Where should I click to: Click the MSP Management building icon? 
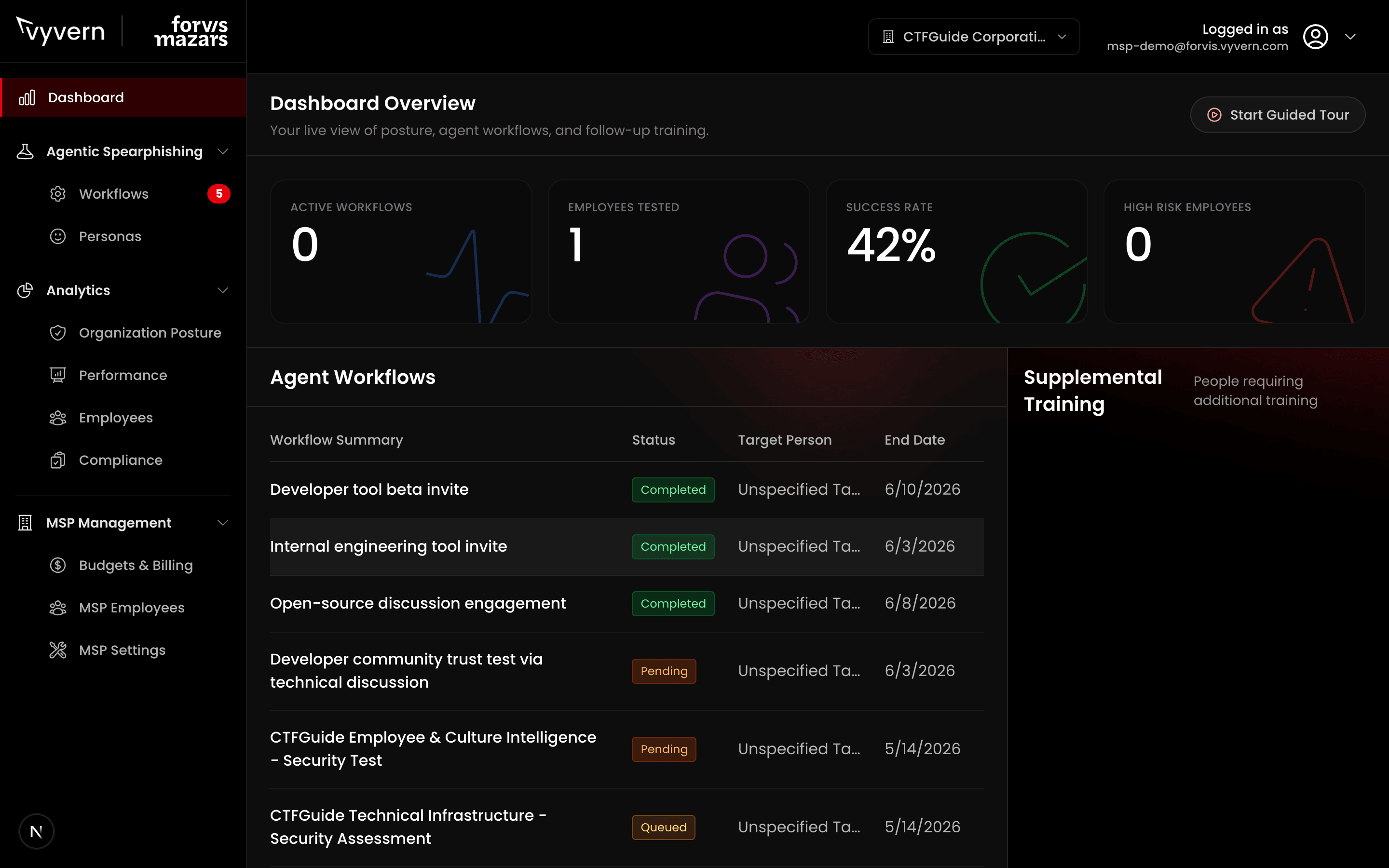tap(25, 523)
